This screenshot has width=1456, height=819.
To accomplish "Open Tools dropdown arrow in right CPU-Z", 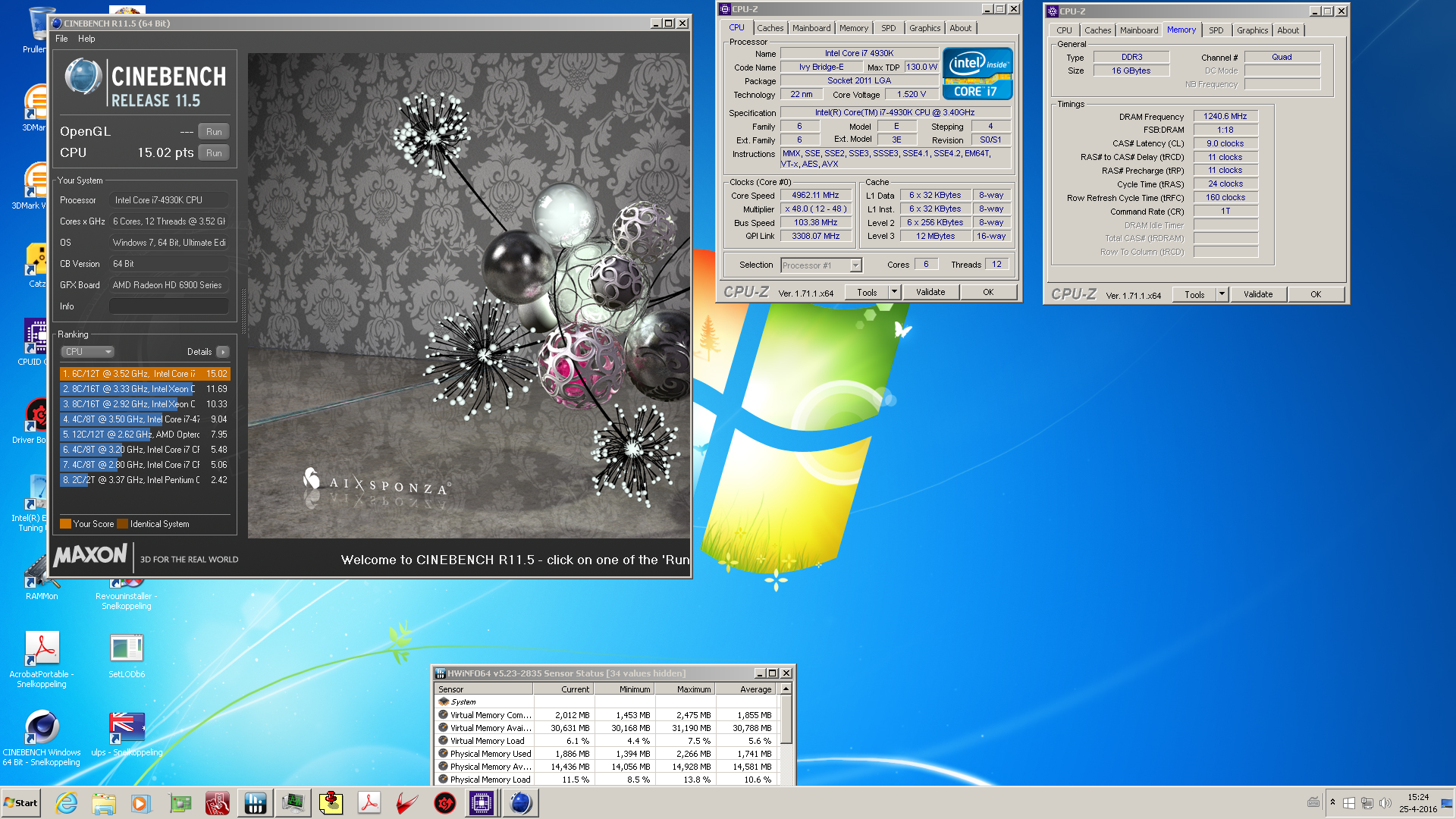I will pos(1222,294).
